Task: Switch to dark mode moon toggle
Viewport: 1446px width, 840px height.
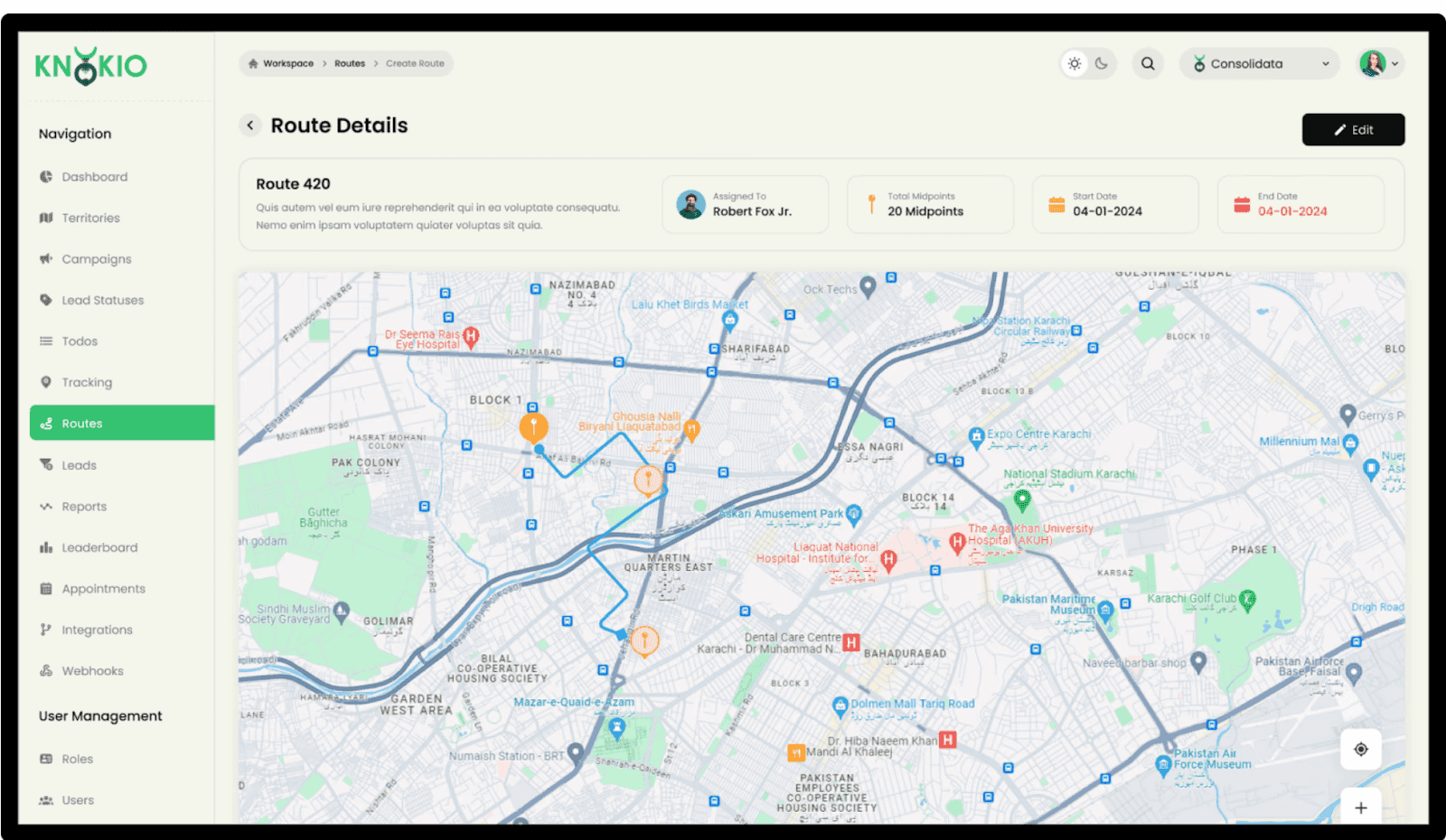Action: [1102, 63]
